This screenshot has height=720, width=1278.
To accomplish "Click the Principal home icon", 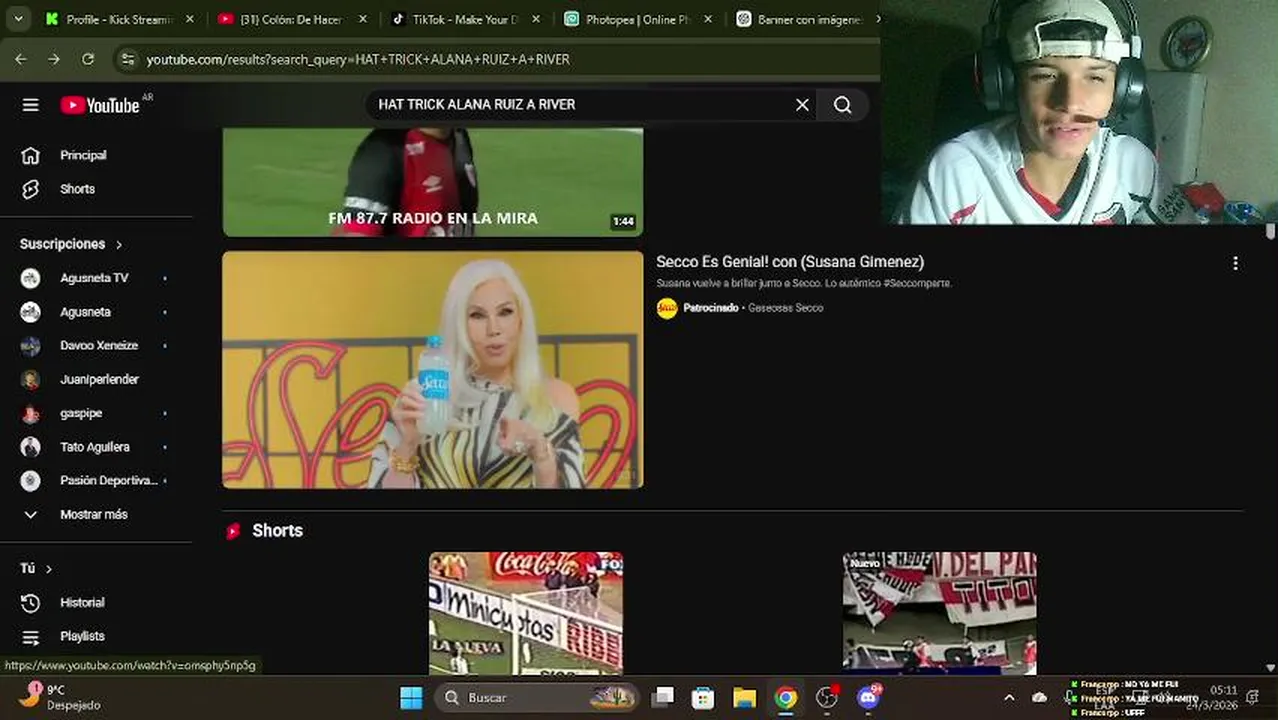I will [31, 155].
